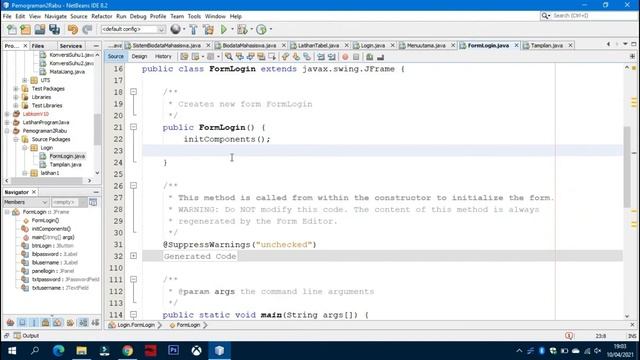Click the Comment code editor icon
The height and width of the screenshot is (360, 640).
369,57
